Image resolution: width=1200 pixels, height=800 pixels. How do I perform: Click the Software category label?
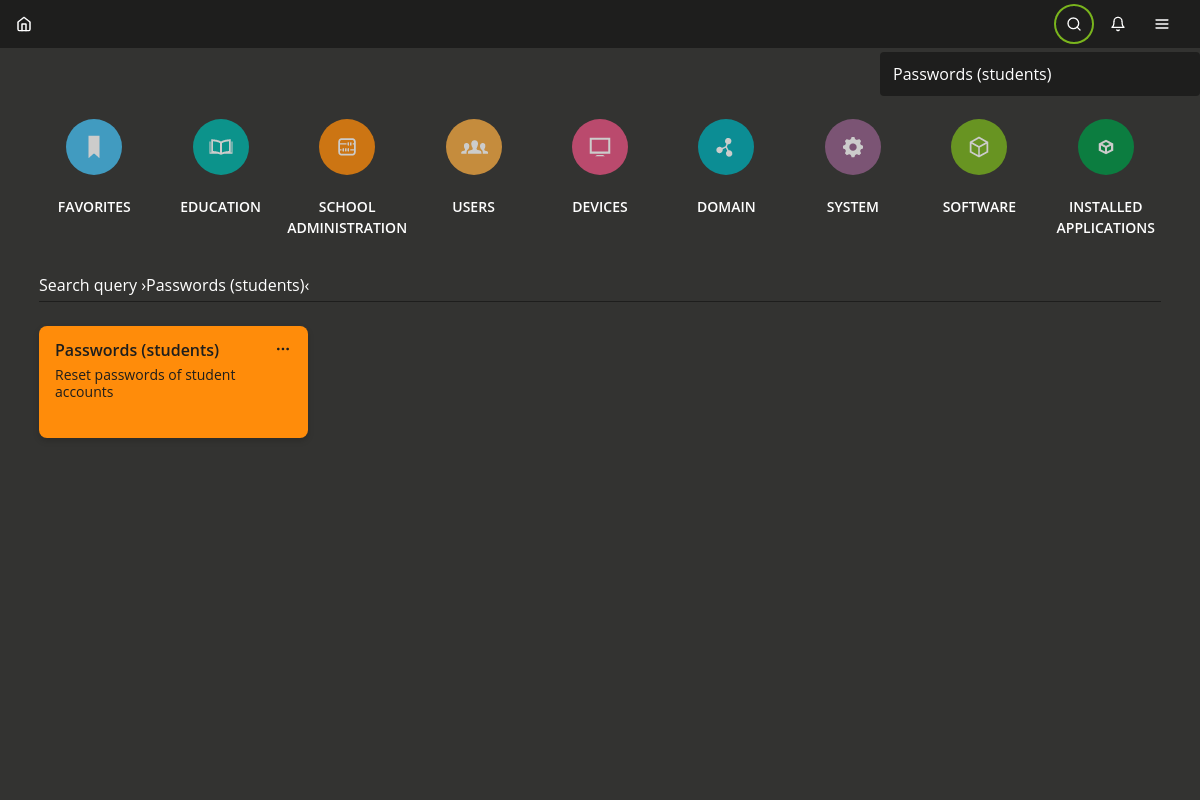pyautogui.click(x=979, y=207)
